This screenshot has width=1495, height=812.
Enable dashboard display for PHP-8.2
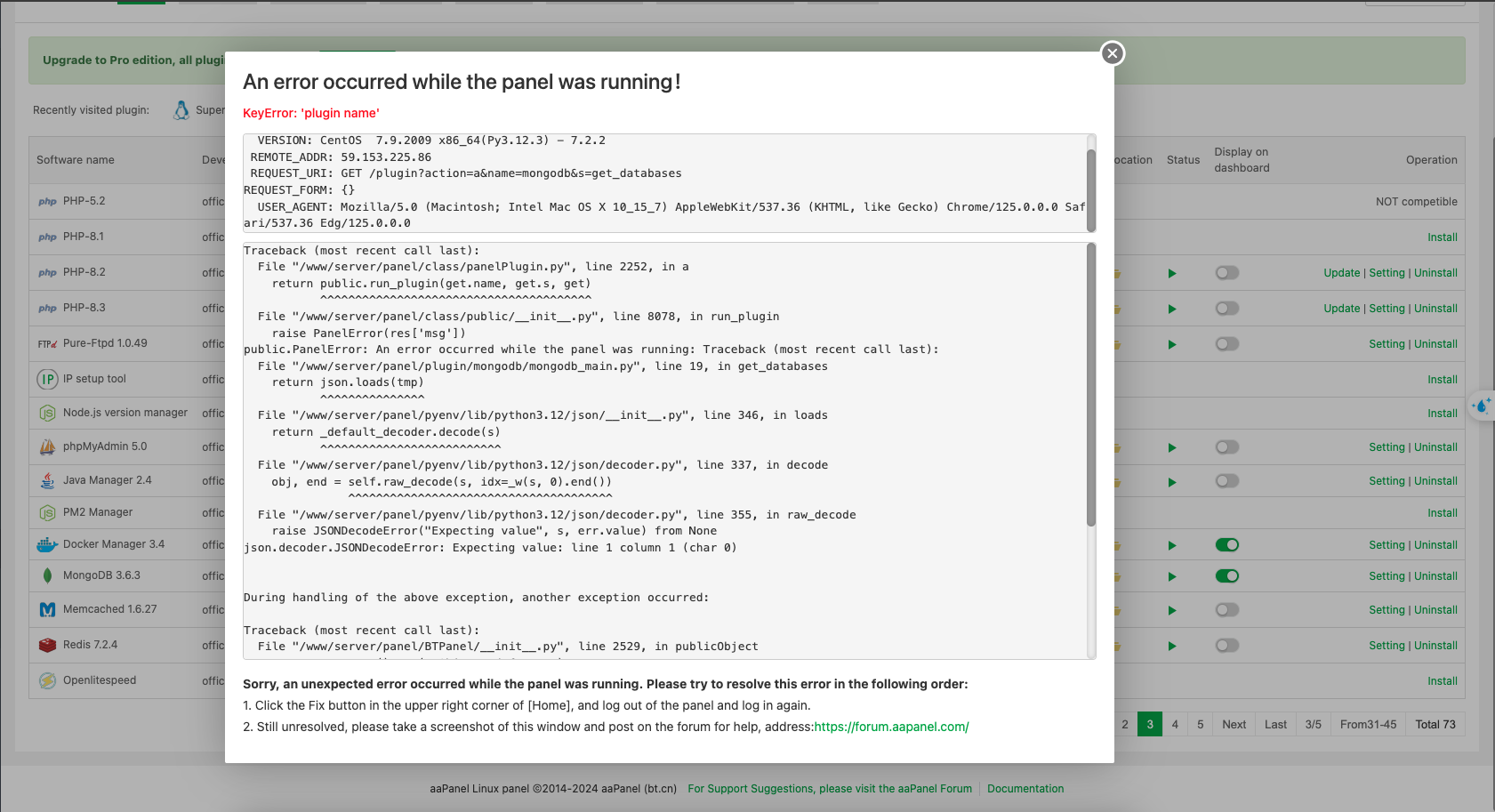point(1227,273)
